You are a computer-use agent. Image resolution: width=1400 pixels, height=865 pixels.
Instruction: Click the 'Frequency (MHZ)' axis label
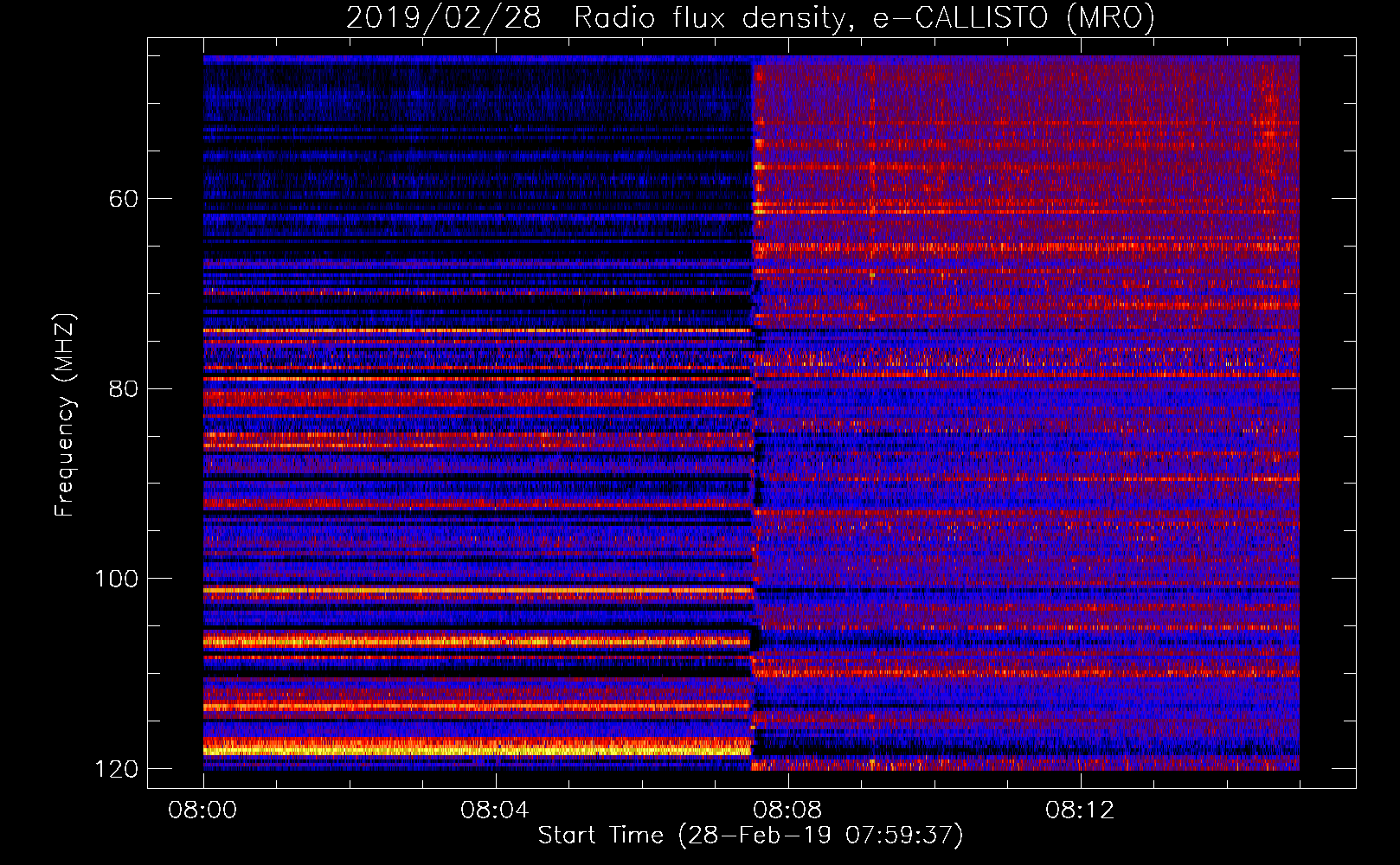[x=64, y=414]
